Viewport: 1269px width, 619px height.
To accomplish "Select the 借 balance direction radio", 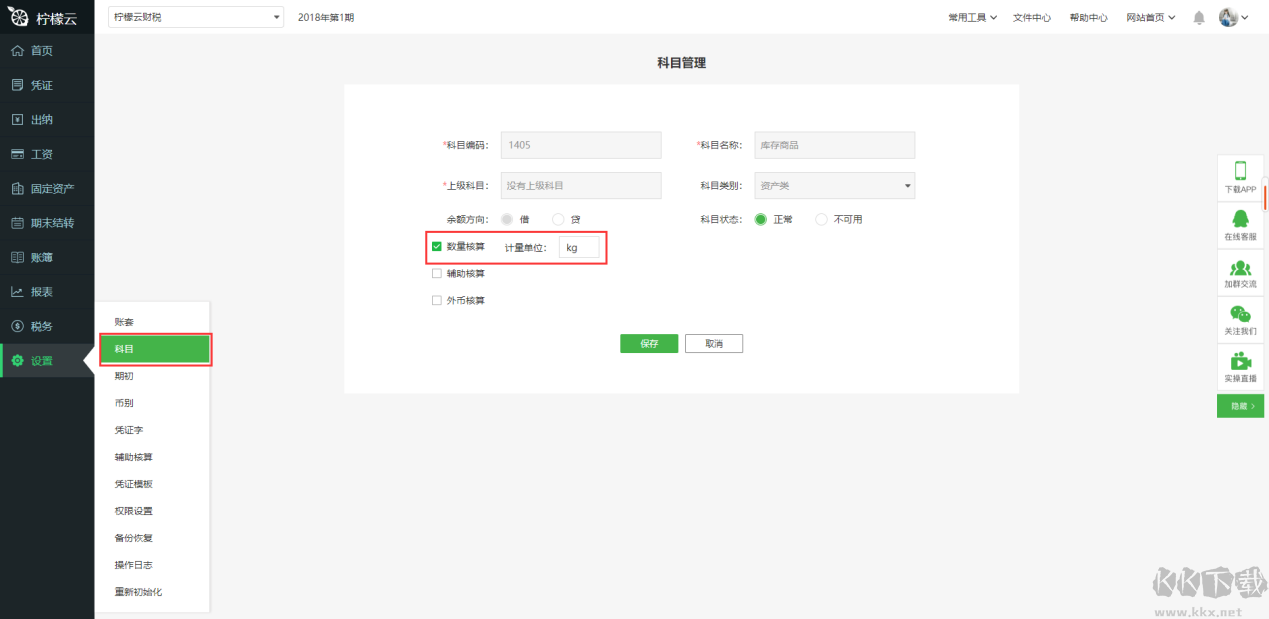I will (506, 218).
